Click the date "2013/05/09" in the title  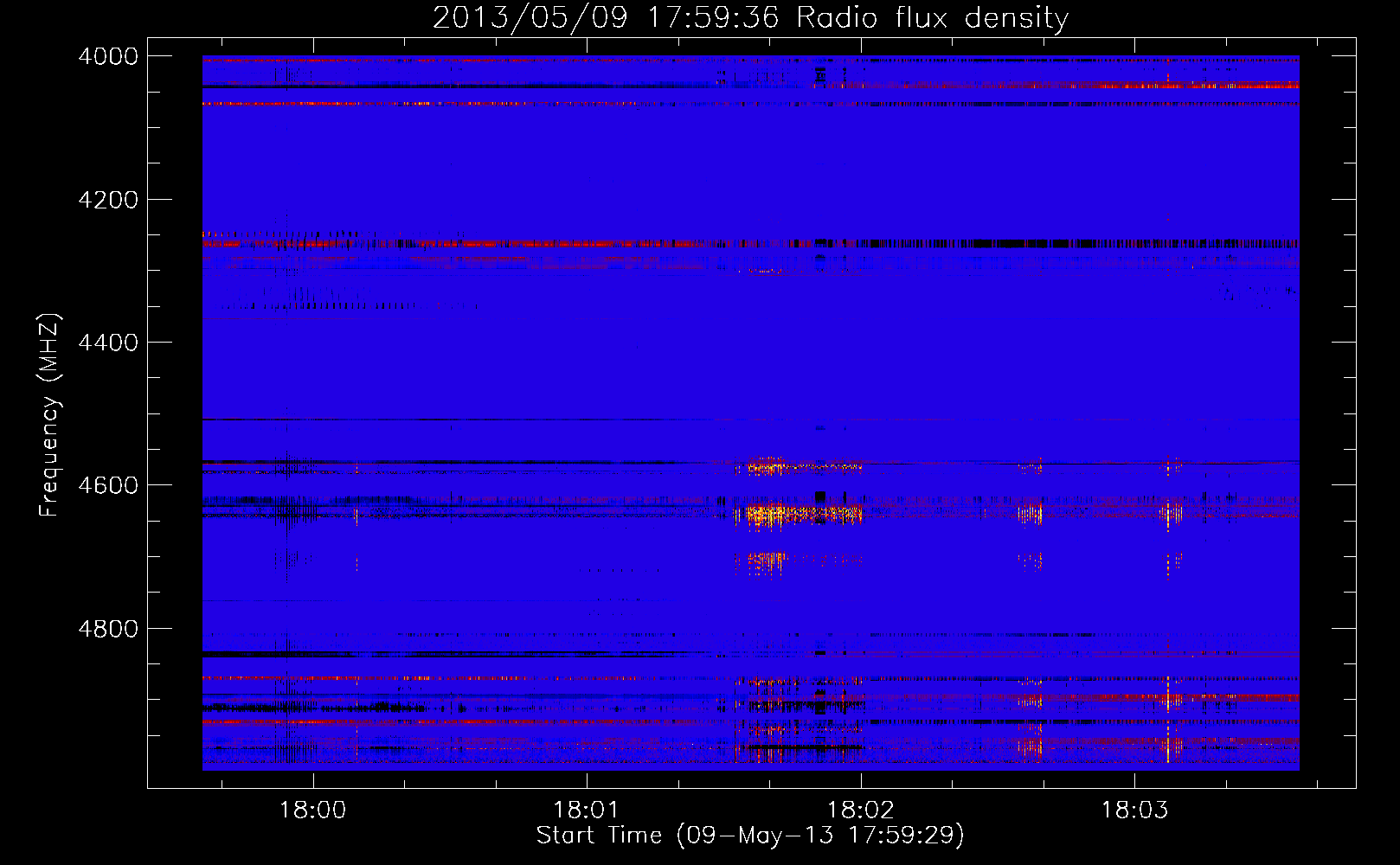pos(530,18)
